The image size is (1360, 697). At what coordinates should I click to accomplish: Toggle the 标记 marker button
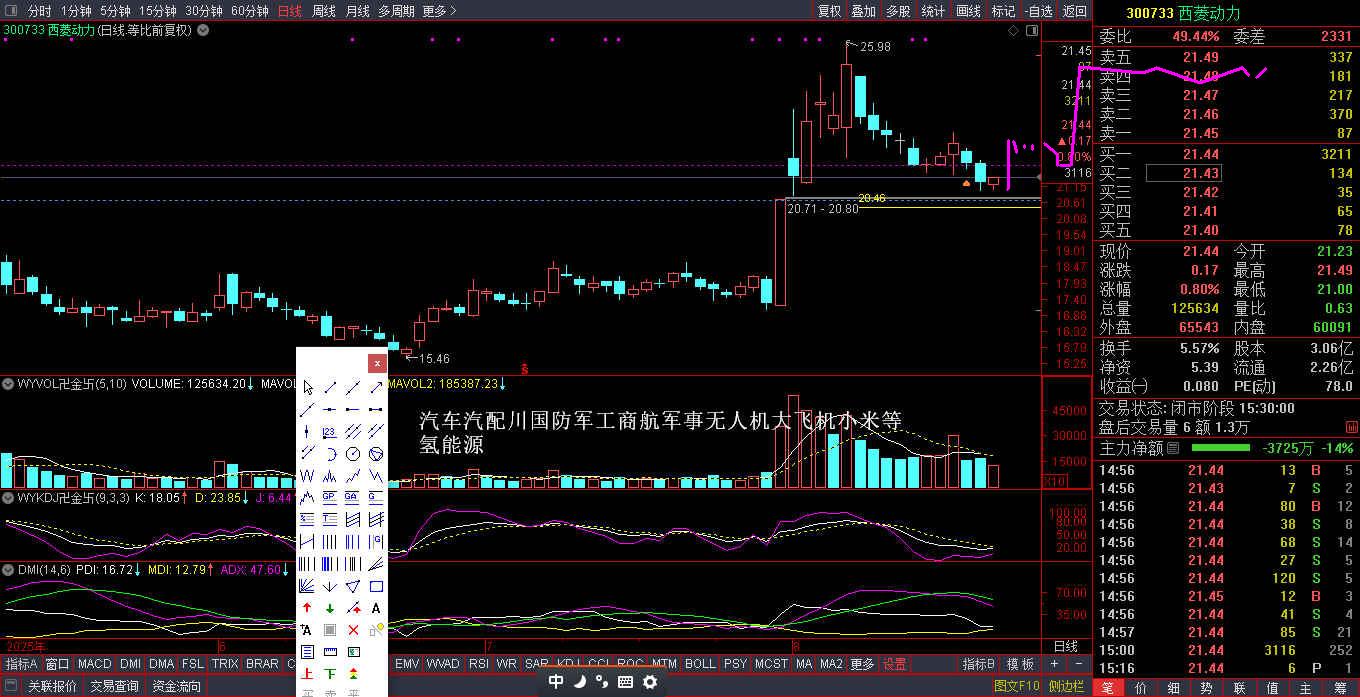[1002, 11]
